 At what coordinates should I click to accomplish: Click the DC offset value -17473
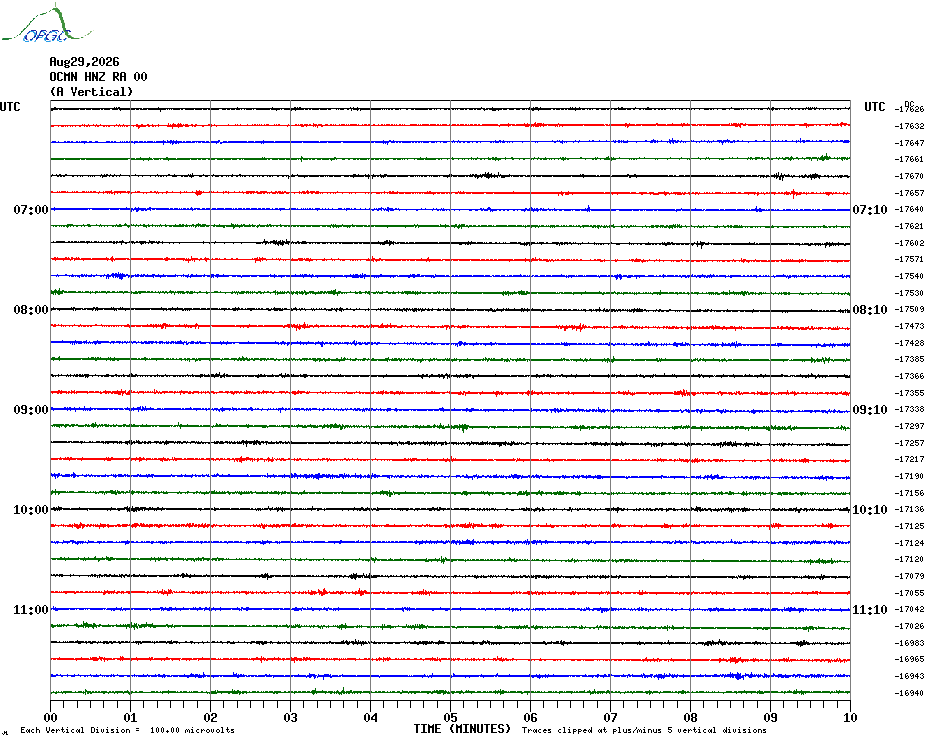tap(910, 326)
